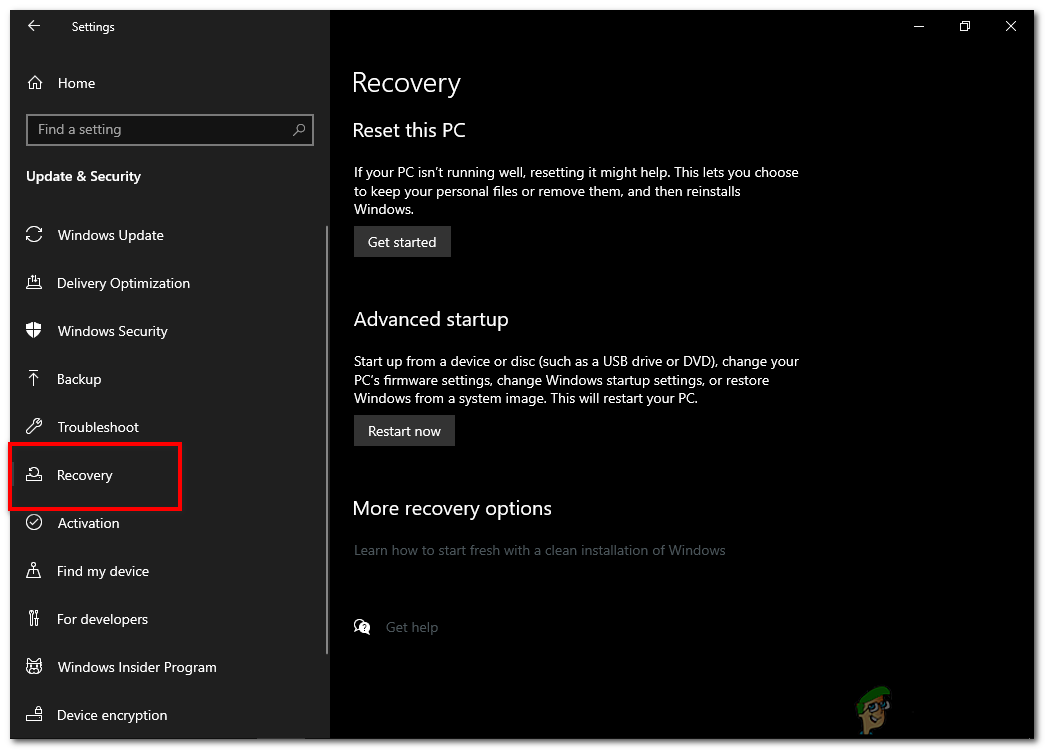Click the Get help icon
This screenshot has width=1045, height=750.
(x=362, y=626)
